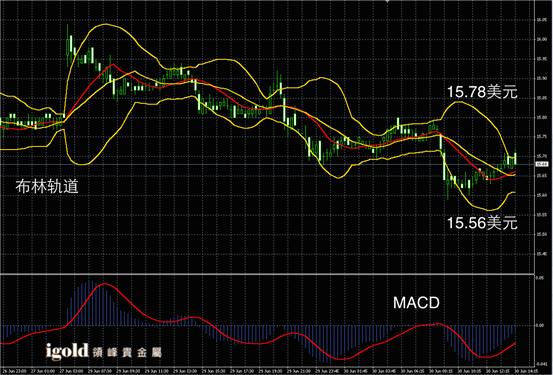This screenshot has height=375, width=553.
Task: Click the chart shift triangle marker at top
Action: (x=387, y=1)
